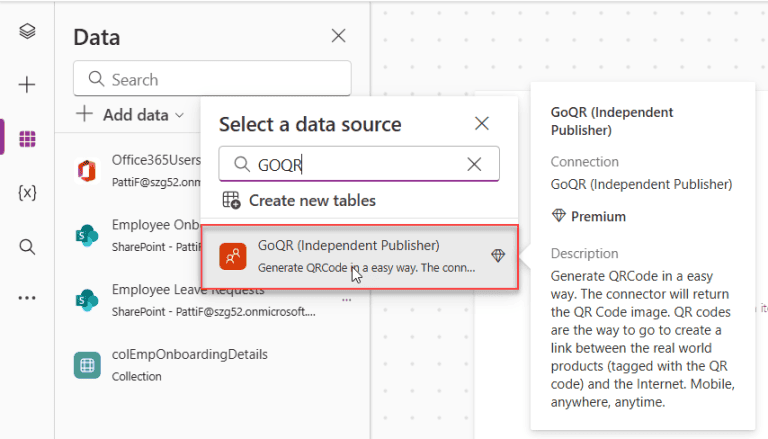Open ellipsis menu for Employee Leave Requests
The image size is (768, 439).
pos(347,300)
